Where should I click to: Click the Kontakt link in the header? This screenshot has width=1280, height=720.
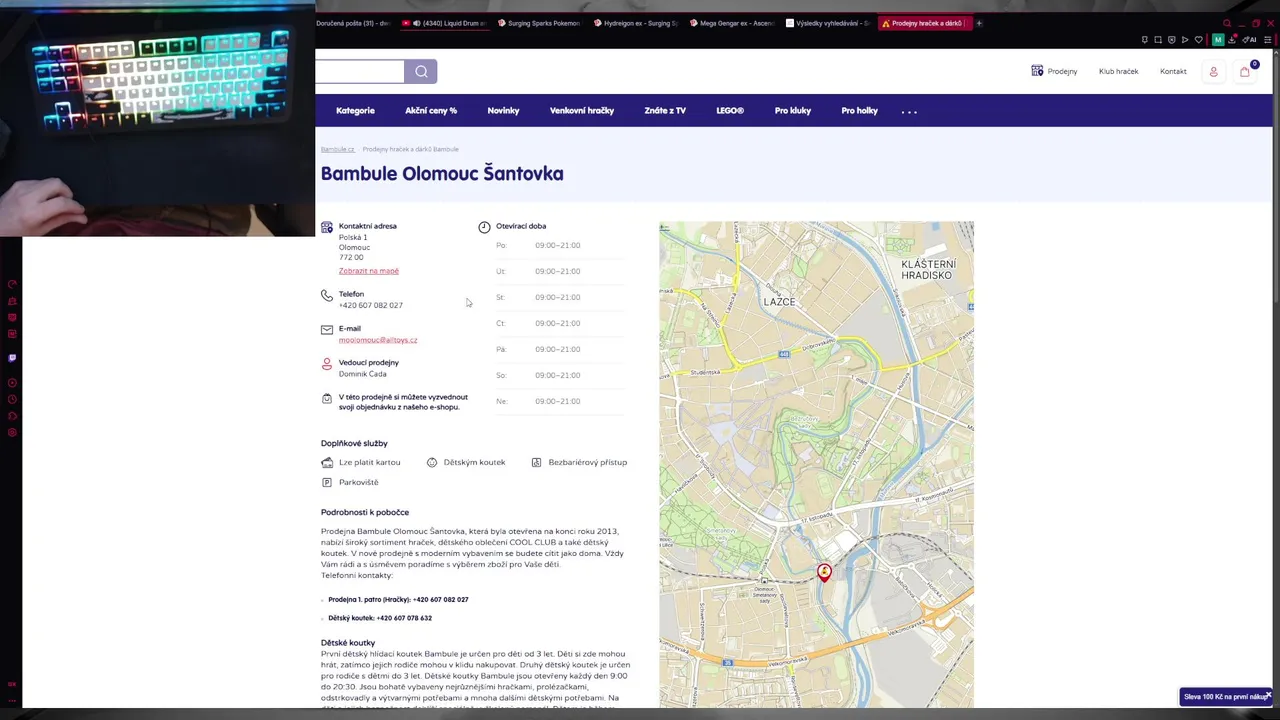pyautogui.click(x=1173, y=72)
